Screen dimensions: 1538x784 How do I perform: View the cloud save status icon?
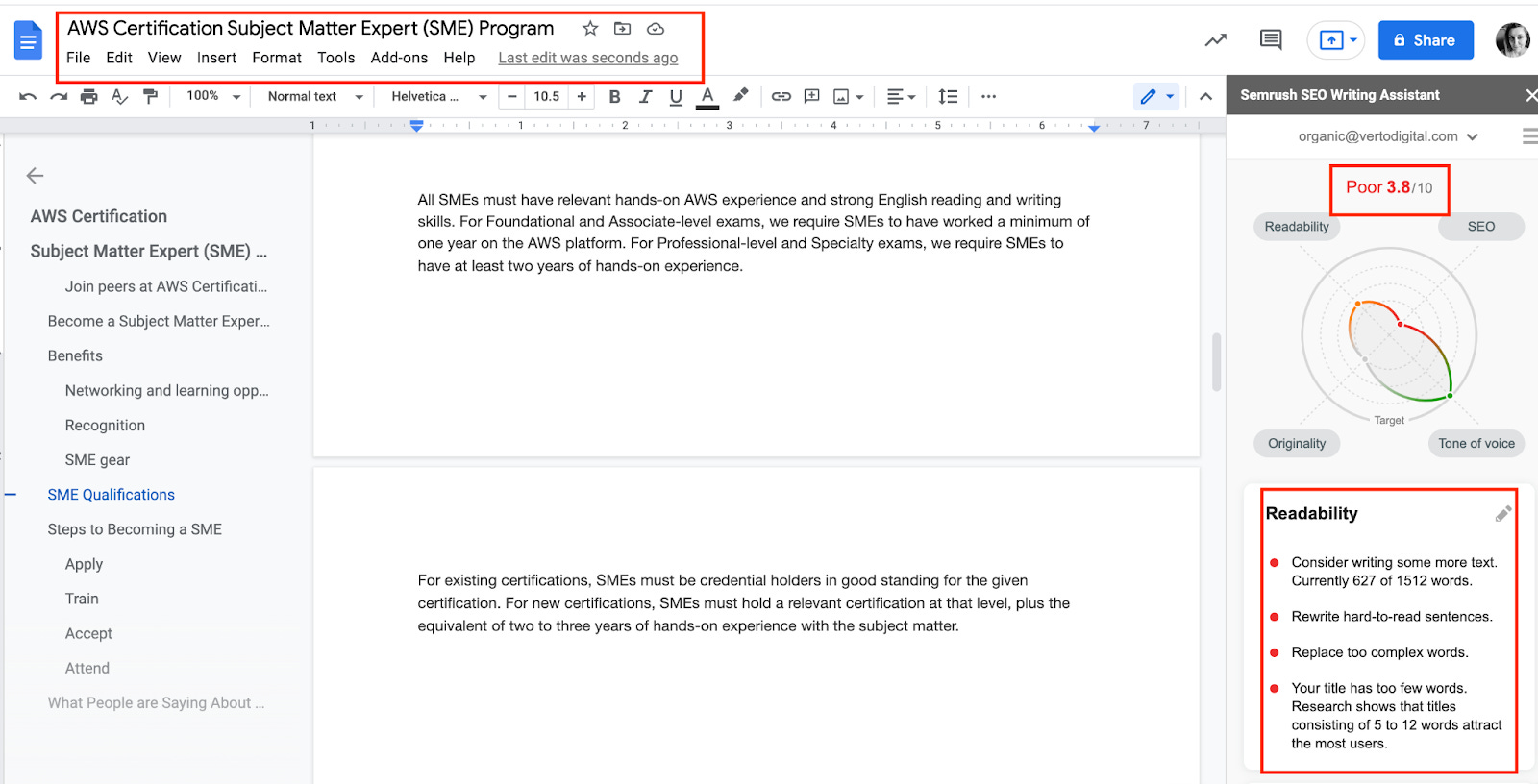(x=656, y=29)
